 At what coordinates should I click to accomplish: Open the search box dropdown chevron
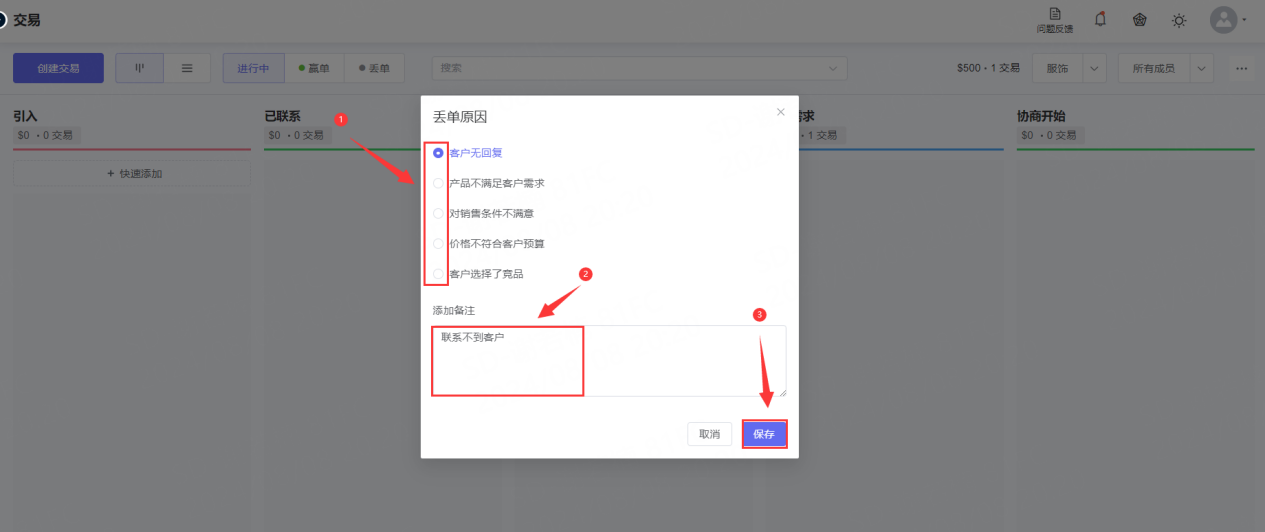coord(832,68)
